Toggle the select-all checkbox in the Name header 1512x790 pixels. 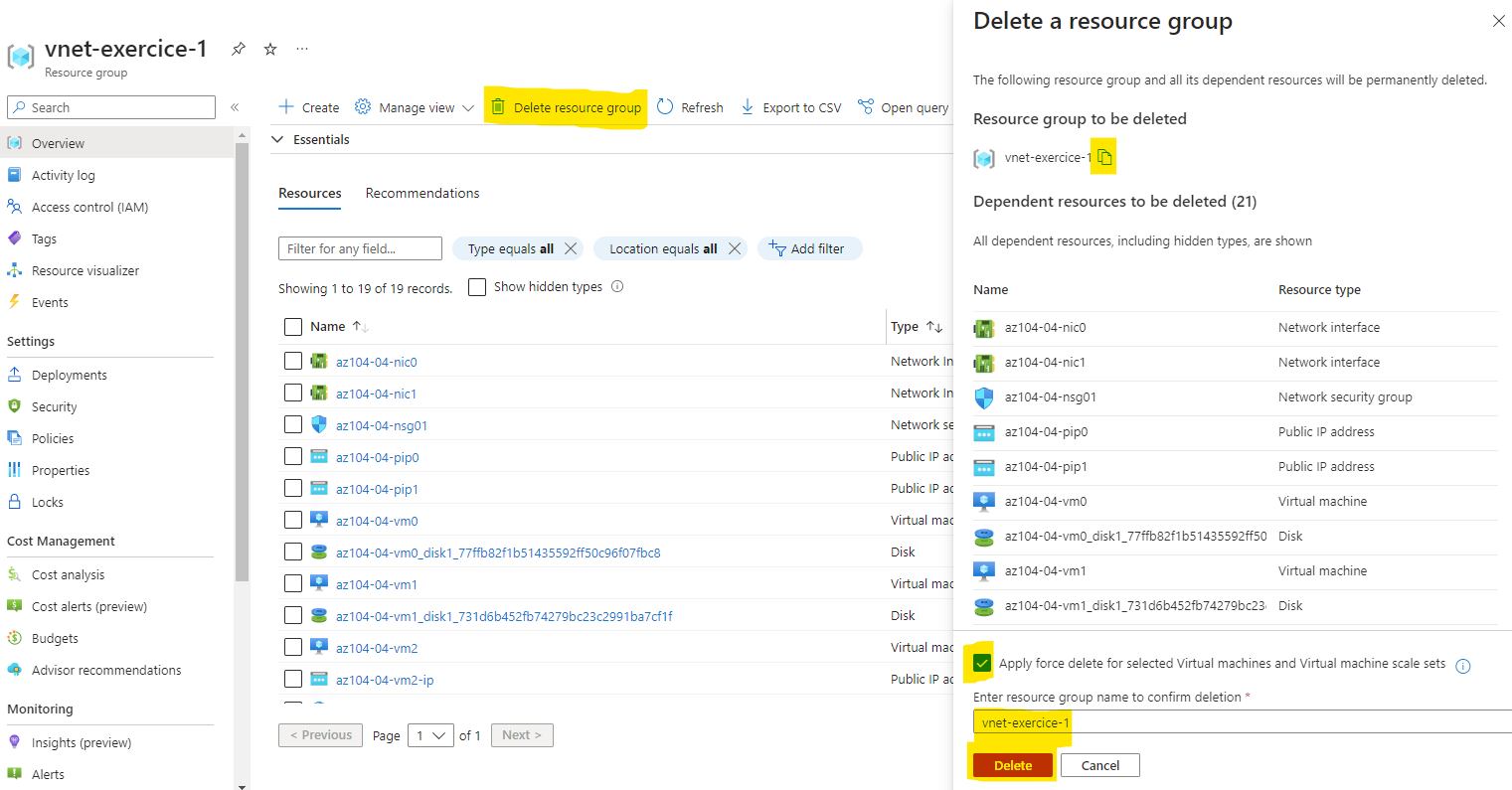[293, 327]
